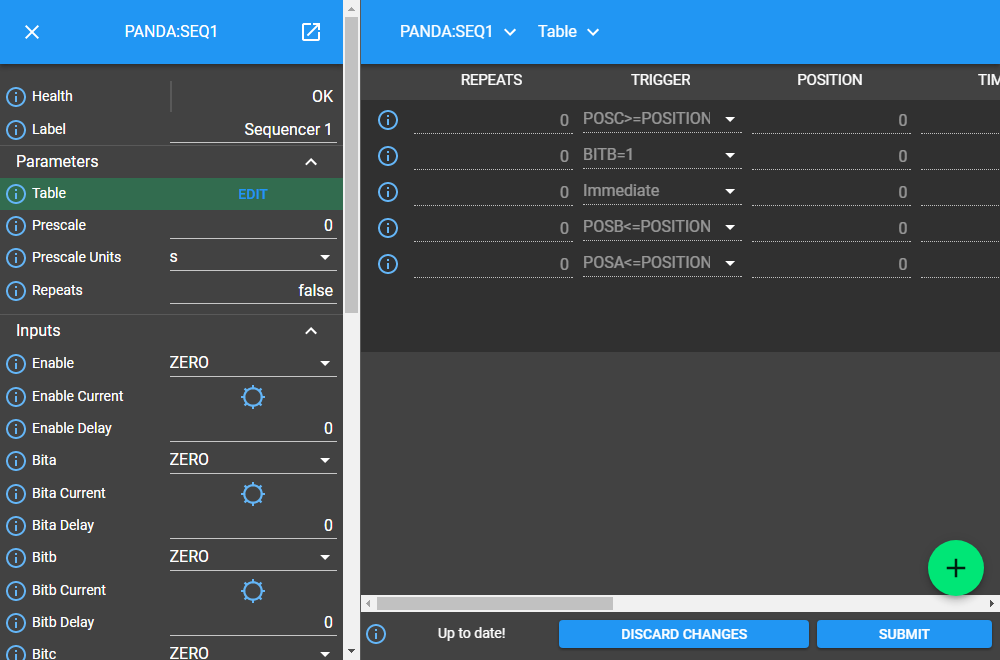Click the SUBMIT button
Viewport: 1000px width, 660px height.
(904, 634)
